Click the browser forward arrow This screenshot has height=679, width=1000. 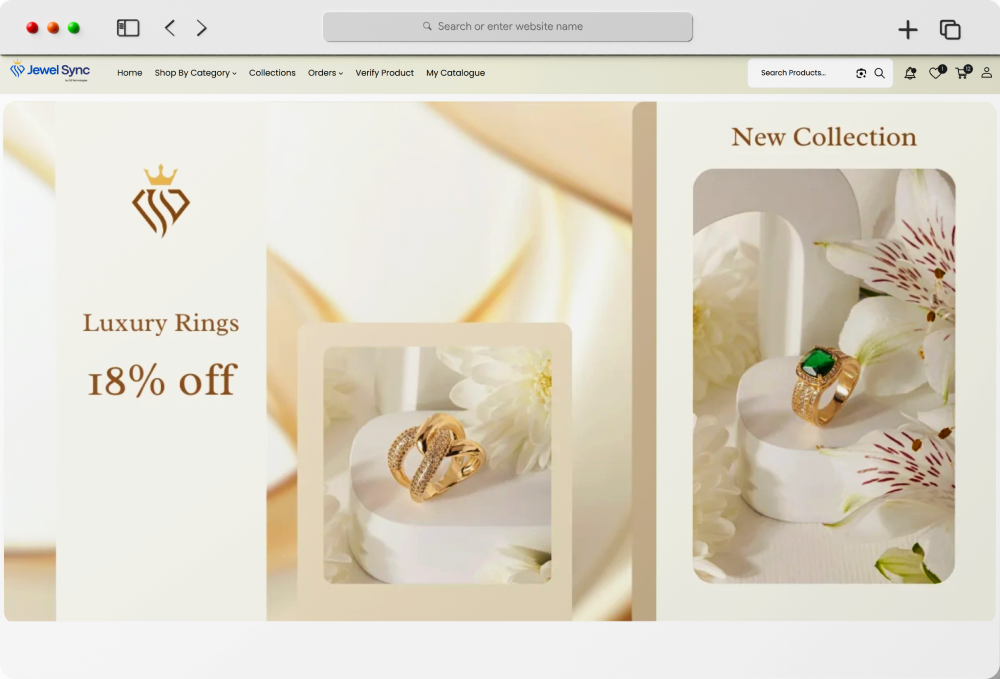[x=201, y=28]
